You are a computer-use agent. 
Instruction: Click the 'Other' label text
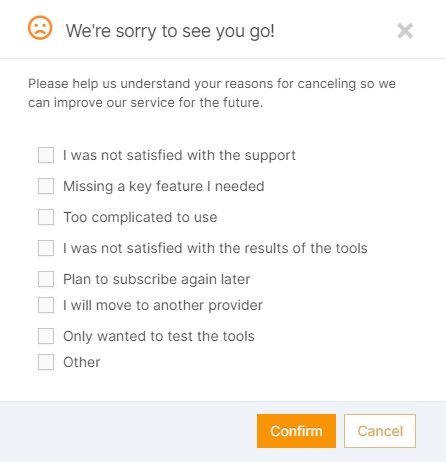tap(82, 362)
